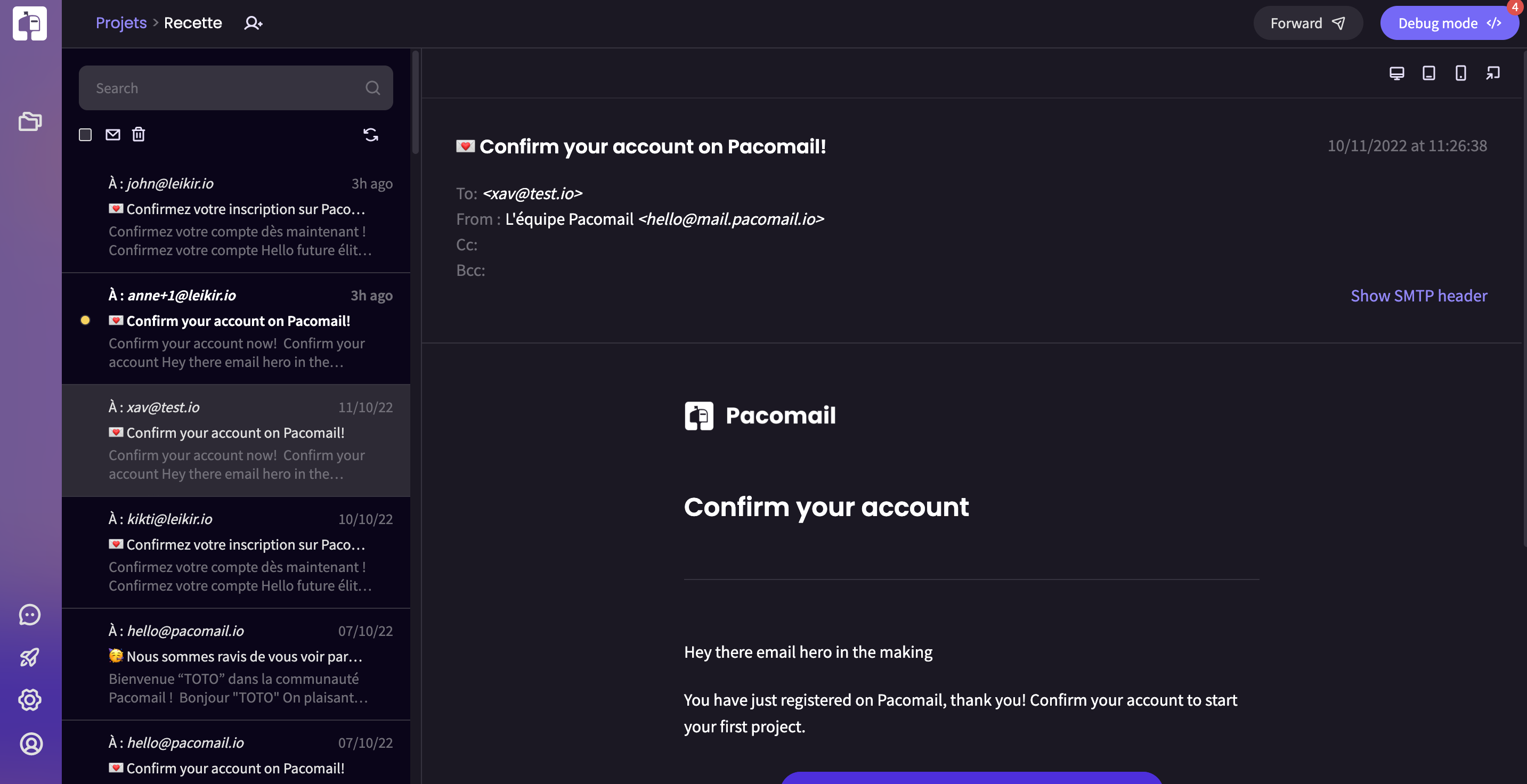Image resolution: width=1527 pixels, height=784 pixels.
Task: Open the rocket icon in sidebar
Action: coord(30,657)
